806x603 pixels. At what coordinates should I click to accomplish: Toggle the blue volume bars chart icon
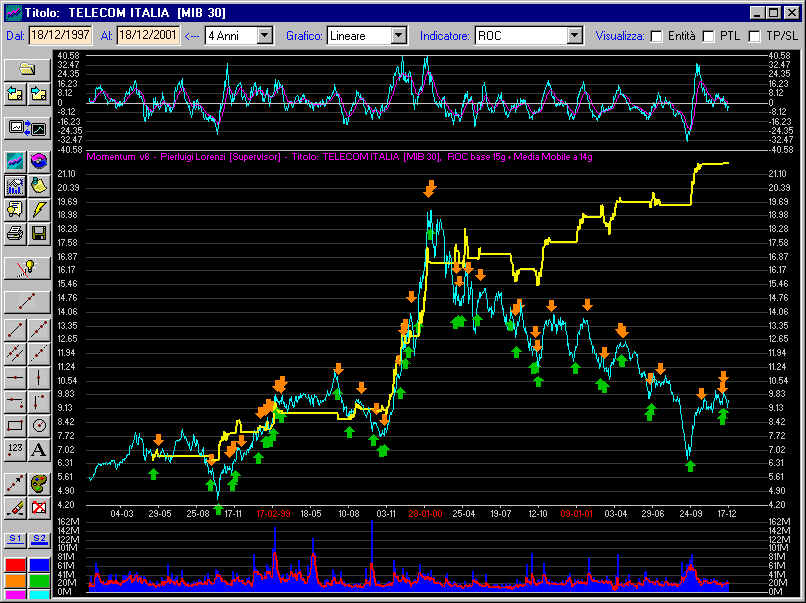(15, 185)
